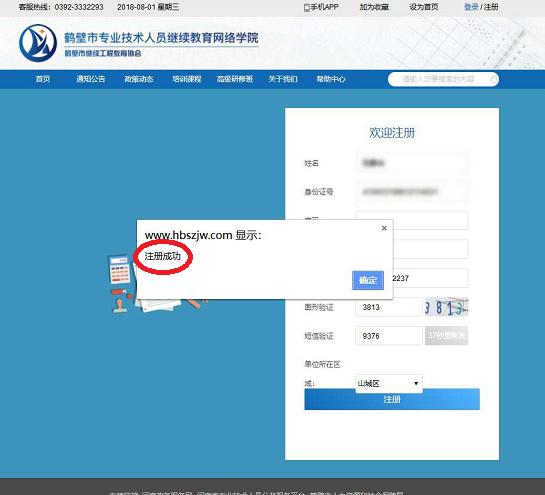Click the 设为首页 link
Screen dimensions: 545x495
click(424, 7)
